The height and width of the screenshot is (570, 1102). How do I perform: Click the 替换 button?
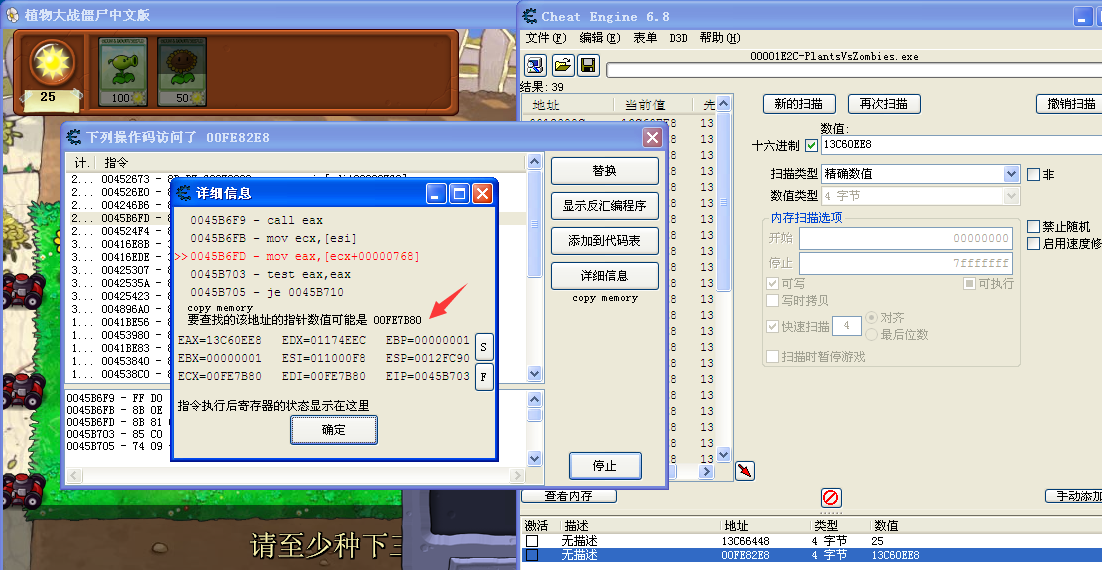click(604, 171)
